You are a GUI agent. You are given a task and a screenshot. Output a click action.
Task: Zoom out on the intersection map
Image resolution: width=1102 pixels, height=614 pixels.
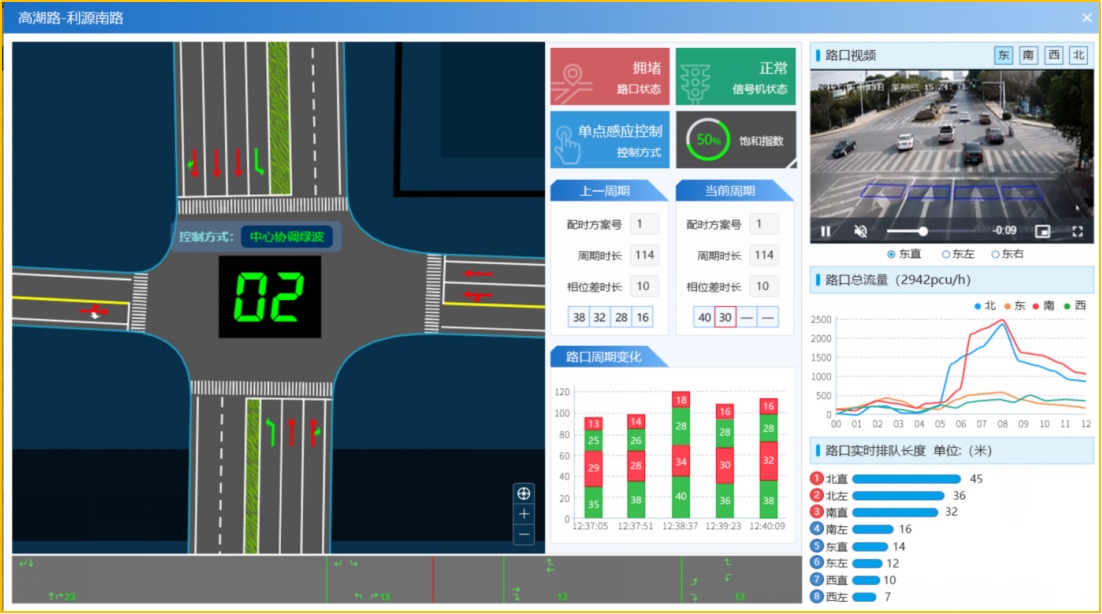click(x=524, y=535)
